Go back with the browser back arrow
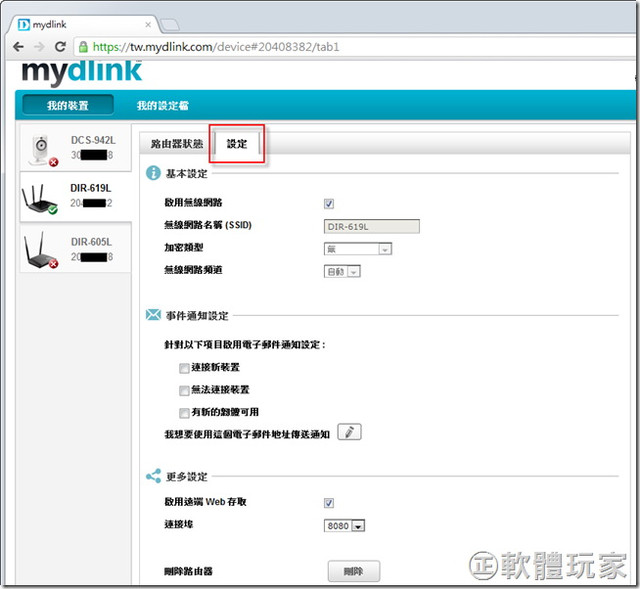 pyautogui.click(x=18, y=47)
